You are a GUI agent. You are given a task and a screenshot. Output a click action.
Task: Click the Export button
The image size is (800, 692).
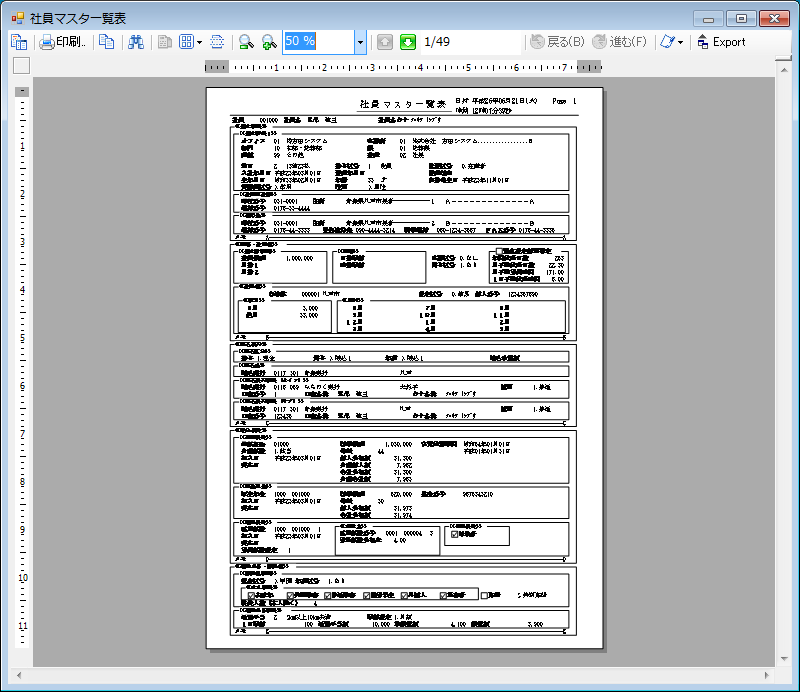[x=721, y=42]
